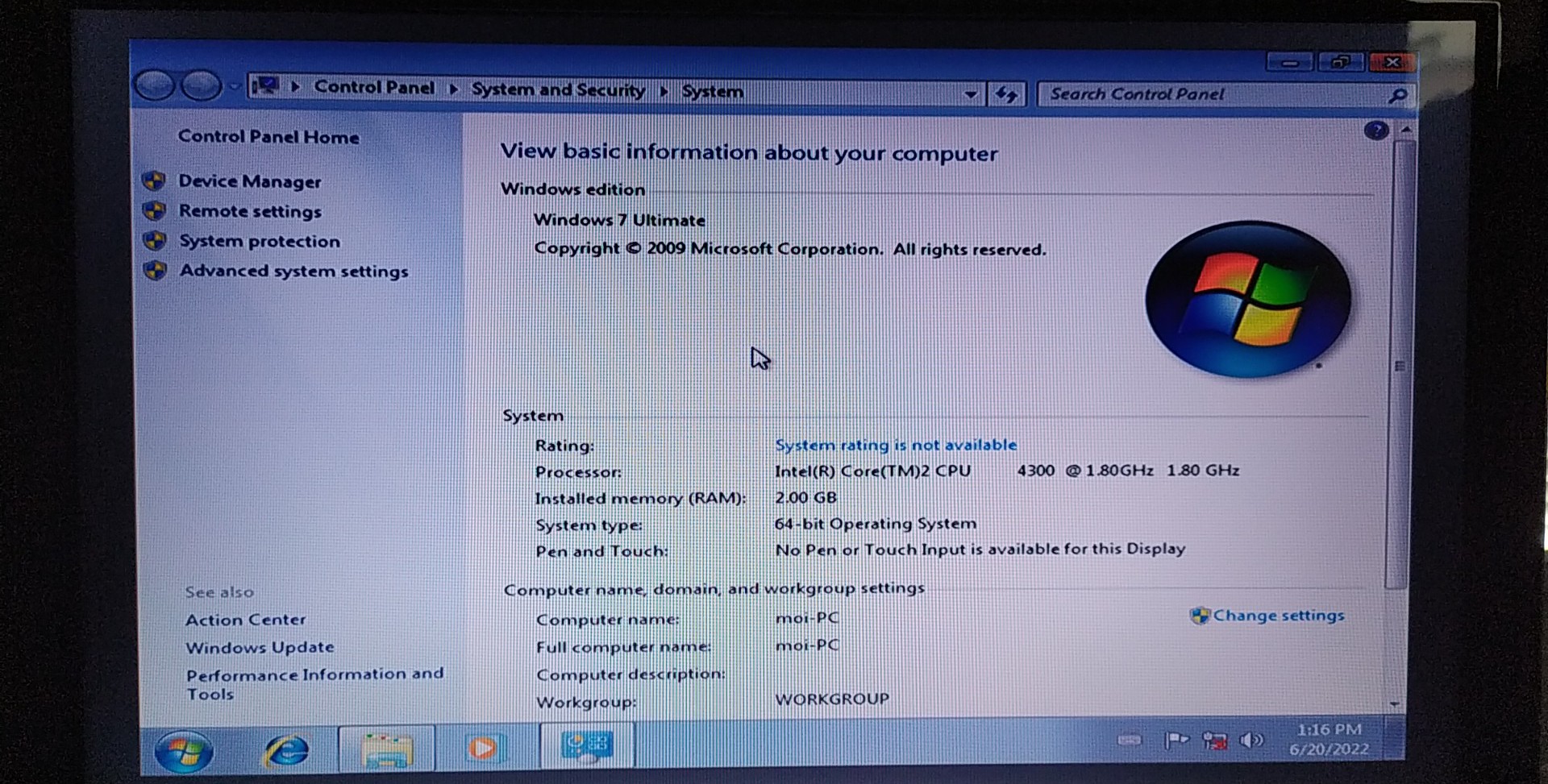Launch Internet Explorer from taskbar
The width and height of the screenshot is (1548, 784).
286,751
